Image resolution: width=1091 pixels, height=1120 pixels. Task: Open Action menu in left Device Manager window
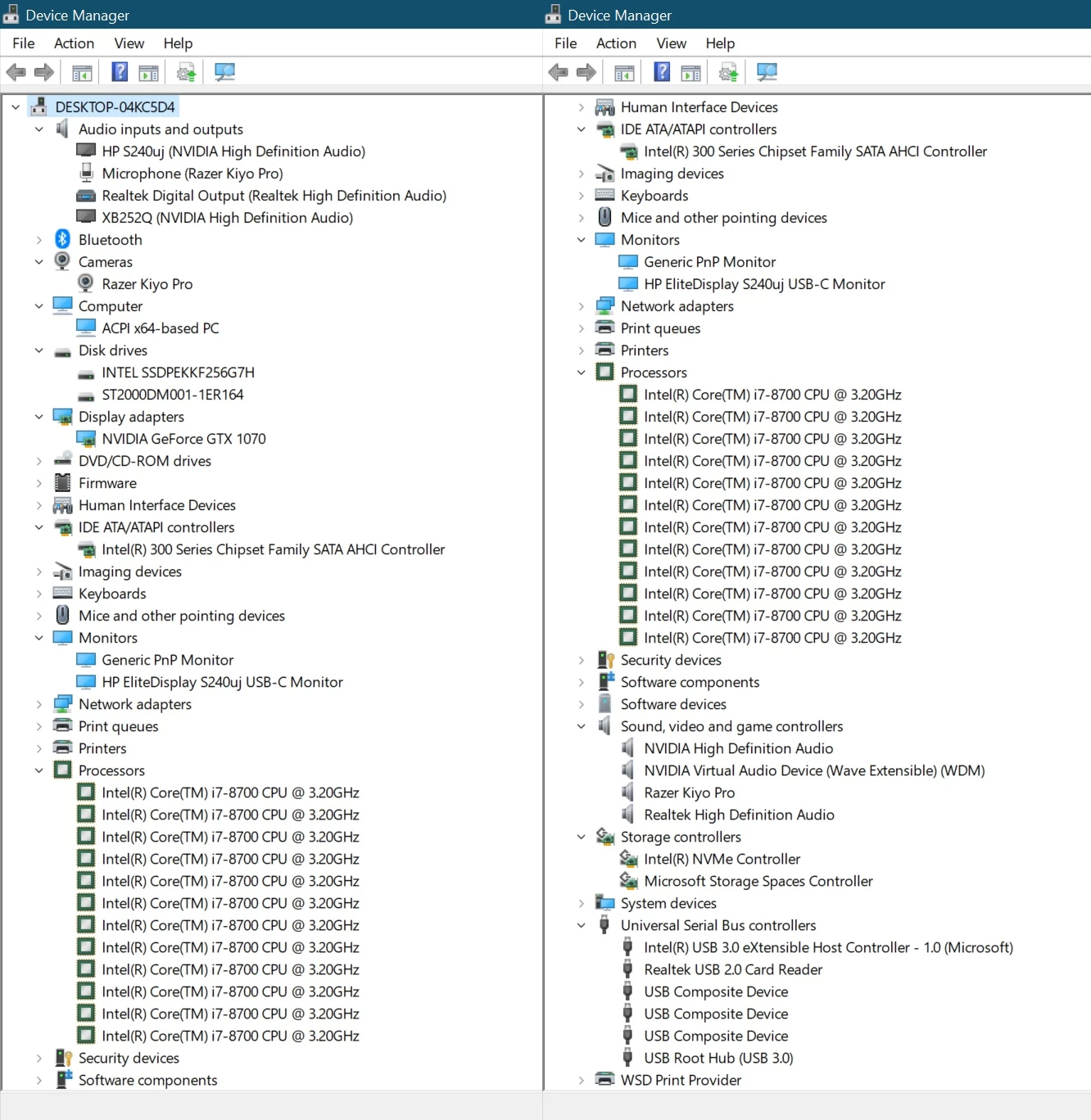[x=74, y=43]
